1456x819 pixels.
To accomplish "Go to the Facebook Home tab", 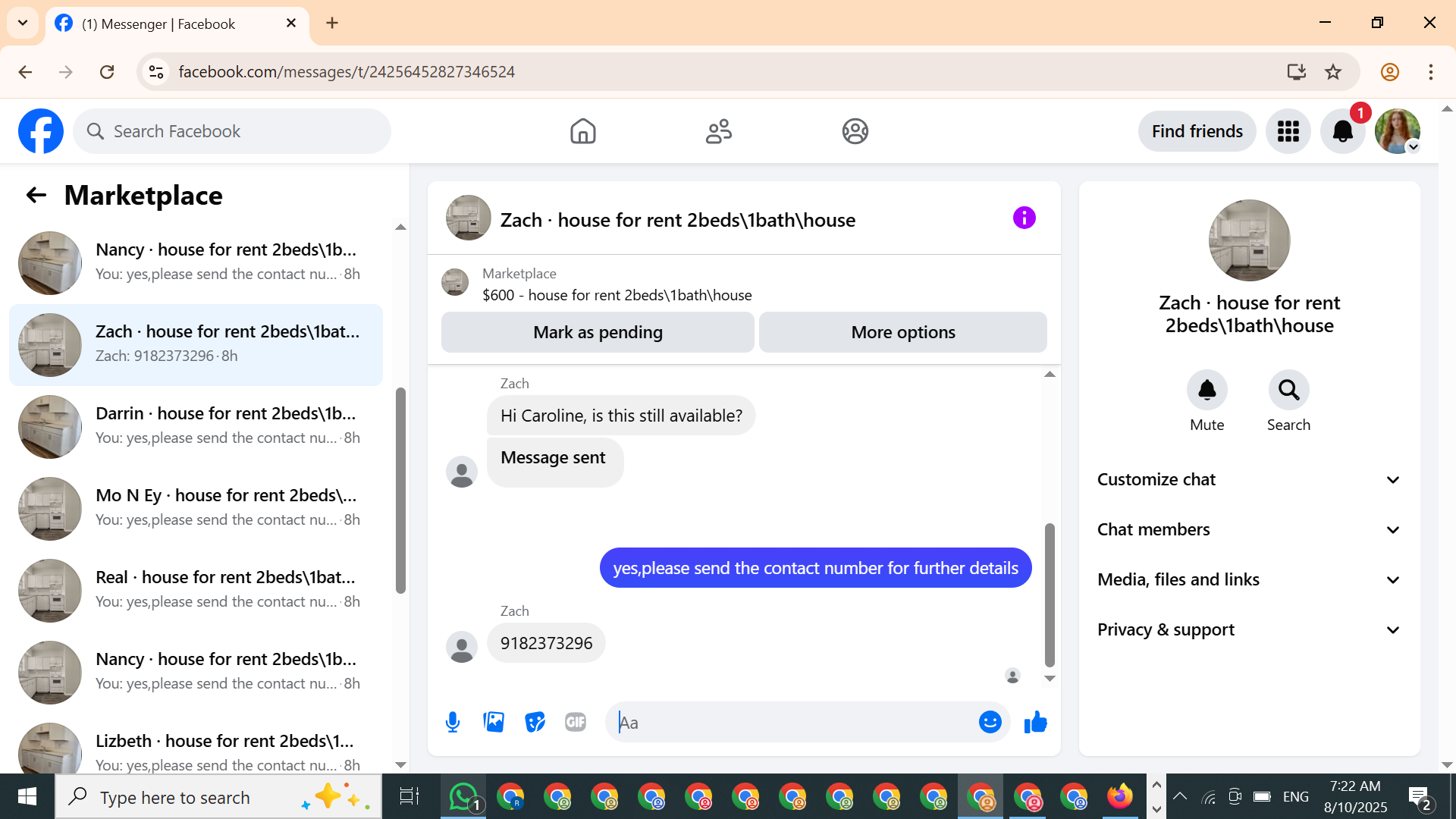I will point(582,131).
